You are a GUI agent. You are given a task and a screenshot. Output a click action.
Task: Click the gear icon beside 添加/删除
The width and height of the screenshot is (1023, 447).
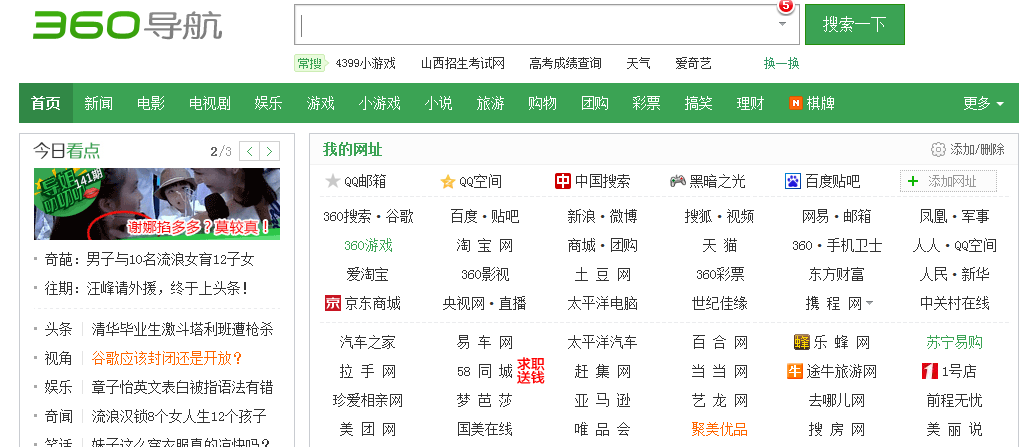(938, 149)
